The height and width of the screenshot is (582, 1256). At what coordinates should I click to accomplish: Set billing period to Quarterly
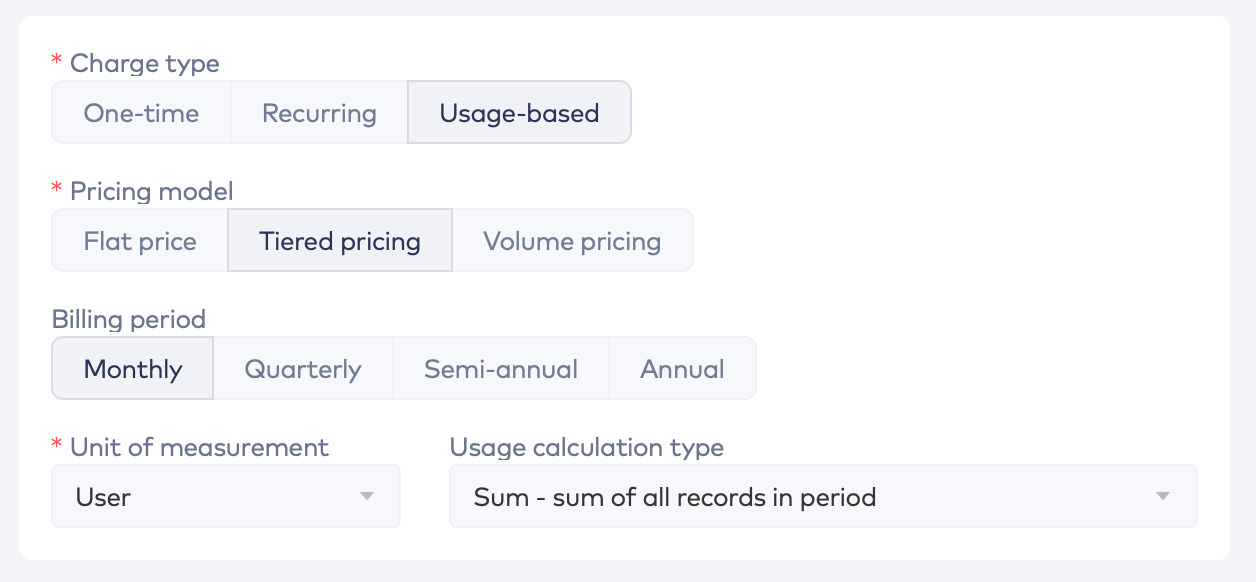302,368
